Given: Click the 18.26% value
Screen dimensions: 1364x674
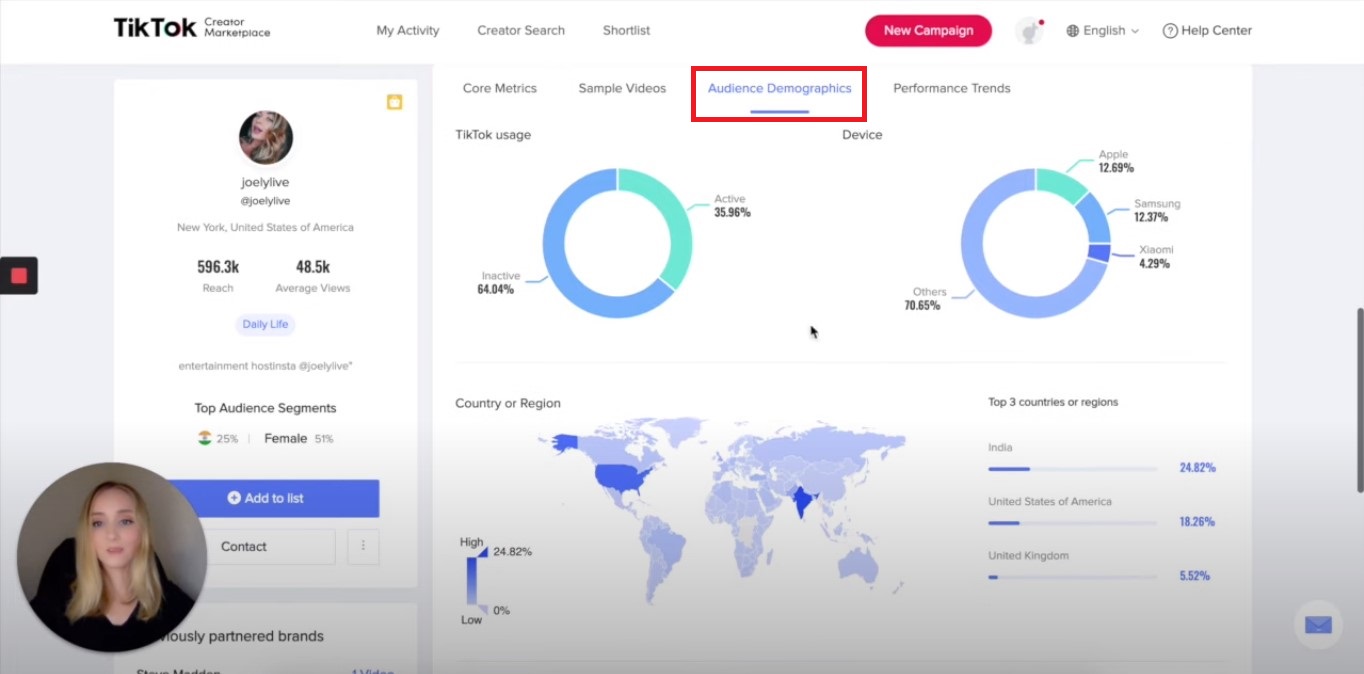Looking at the screenshot, I should [x=1197, y=522].
